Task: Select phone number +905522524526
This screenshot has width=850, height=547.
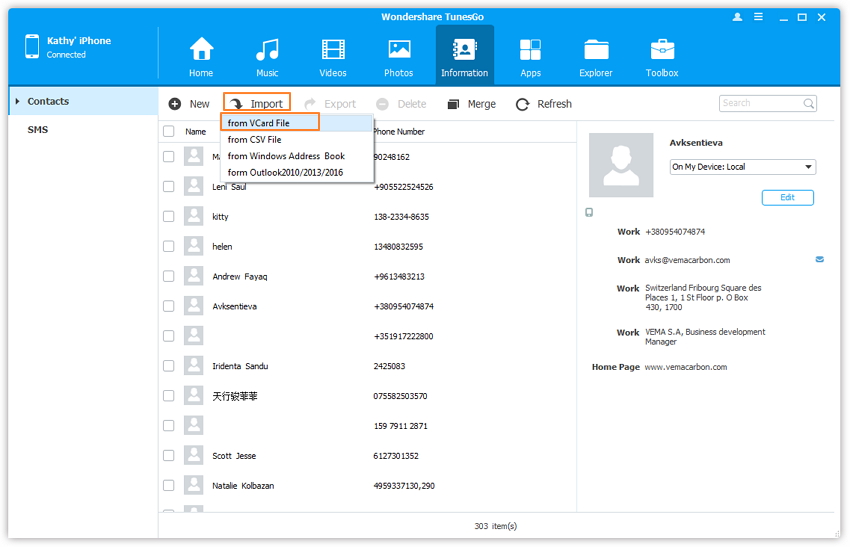Action: click(403, 187)
